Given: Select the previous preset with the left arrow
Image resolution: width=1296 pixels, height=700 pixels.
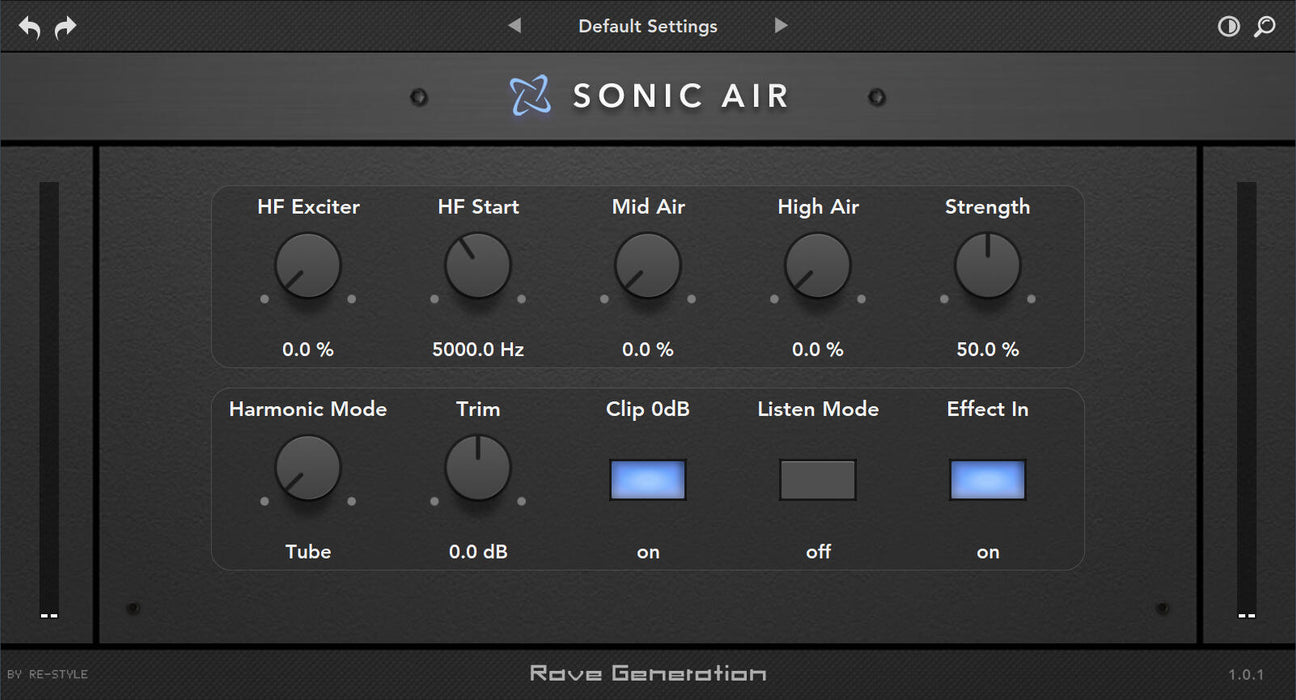Looking at the screenshot, I should pyautogui.click(x=514, y=26).
